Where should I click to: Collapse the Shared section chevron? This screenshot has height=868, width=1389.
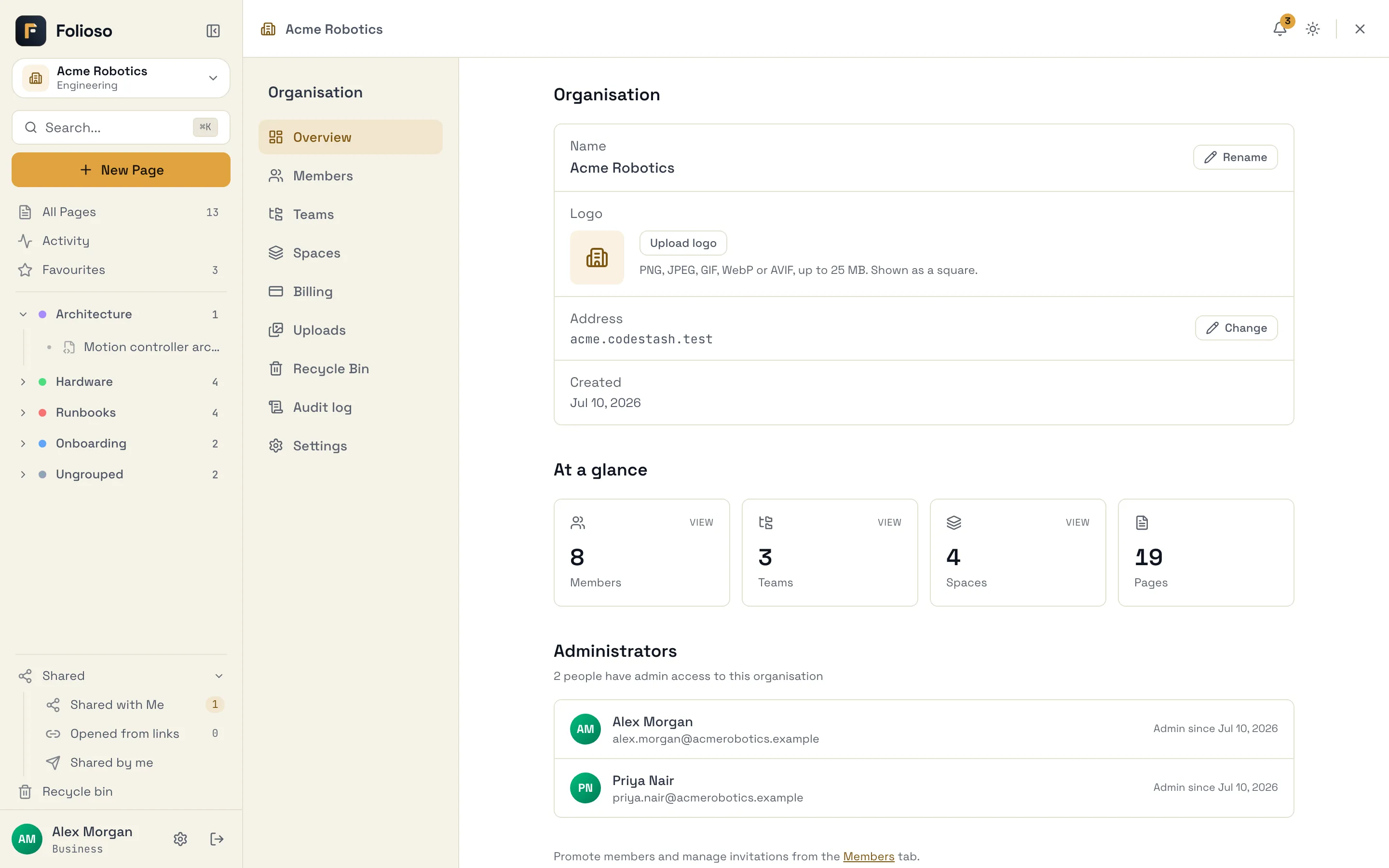pyautogui.click(x=218, y=676)
